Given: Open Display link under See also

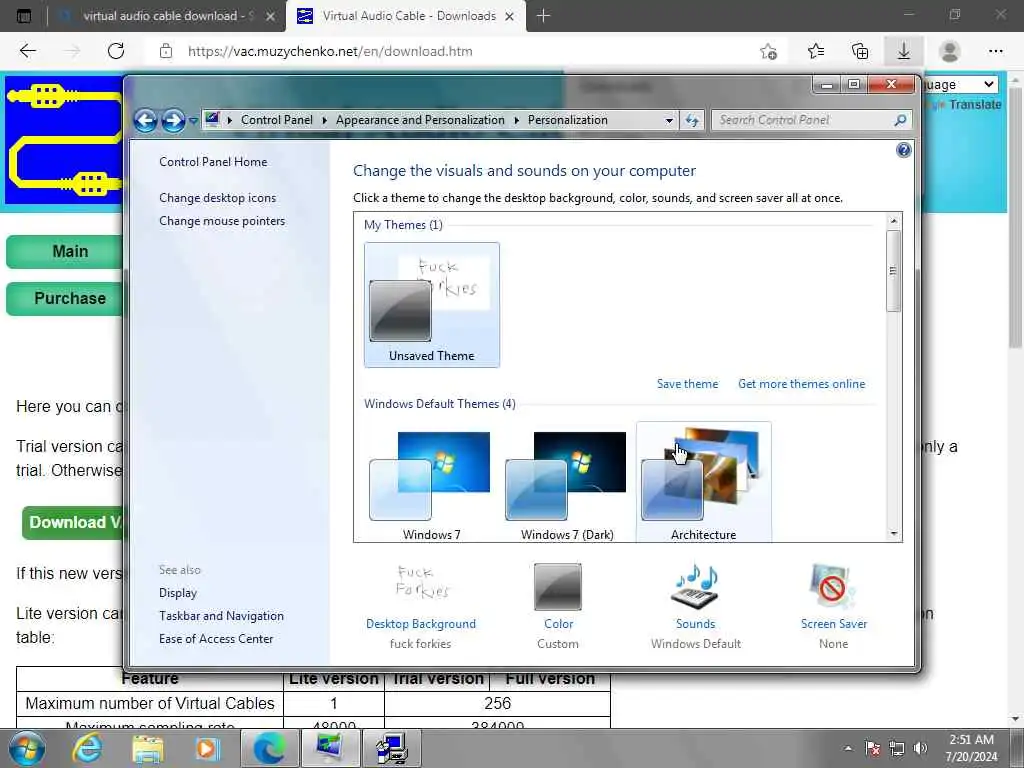Looking at the screenshot, I should [x=178, y=593].
